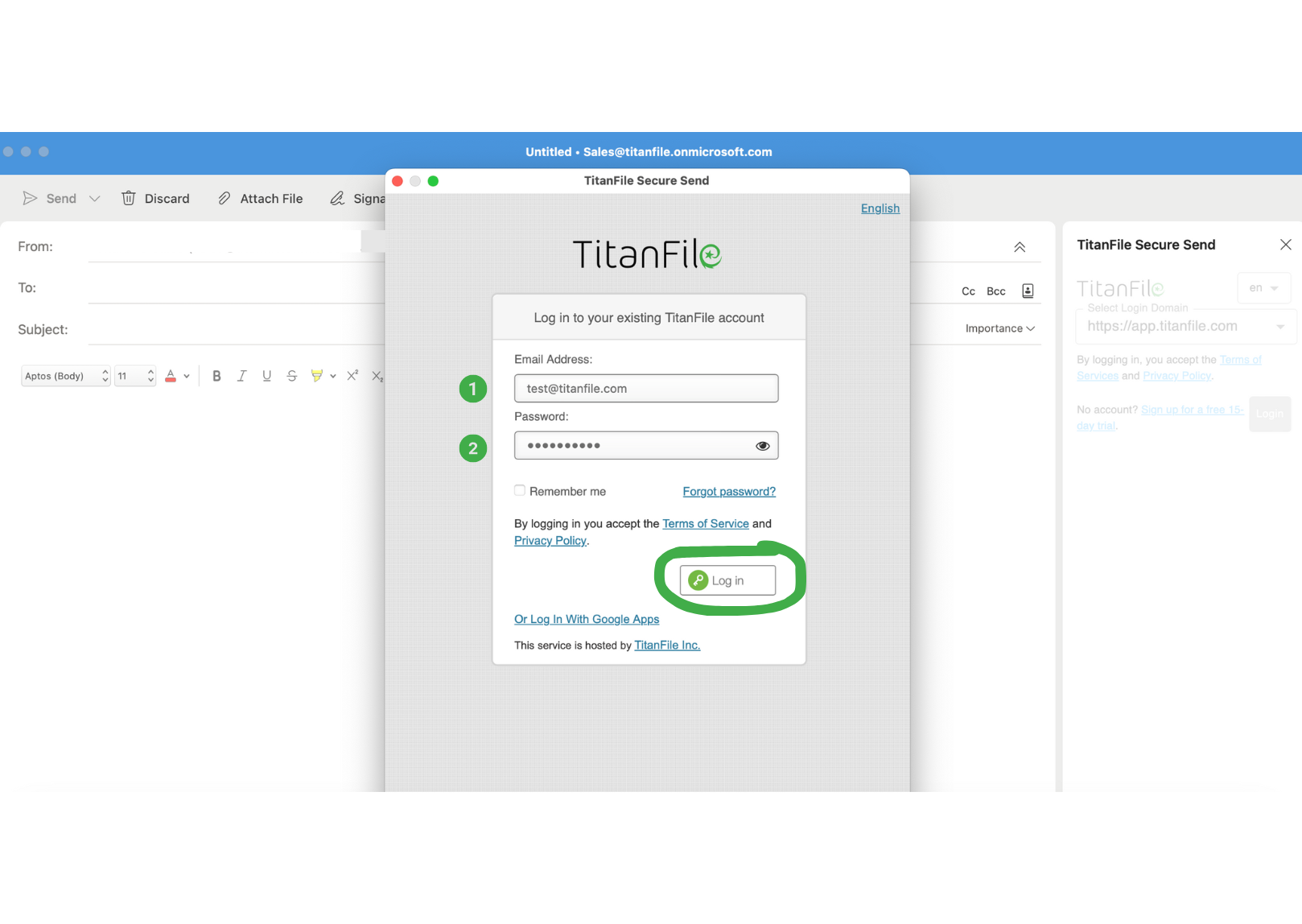This screenshot has width=1302, height=924.
Task: Open the Privacy Policy link in side panel
Action: point(1176,376)
